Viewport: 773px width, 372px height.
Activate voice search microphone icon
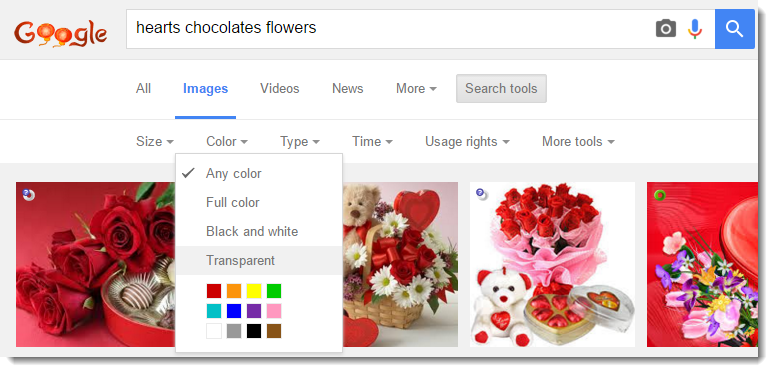(x=695, y=29)
